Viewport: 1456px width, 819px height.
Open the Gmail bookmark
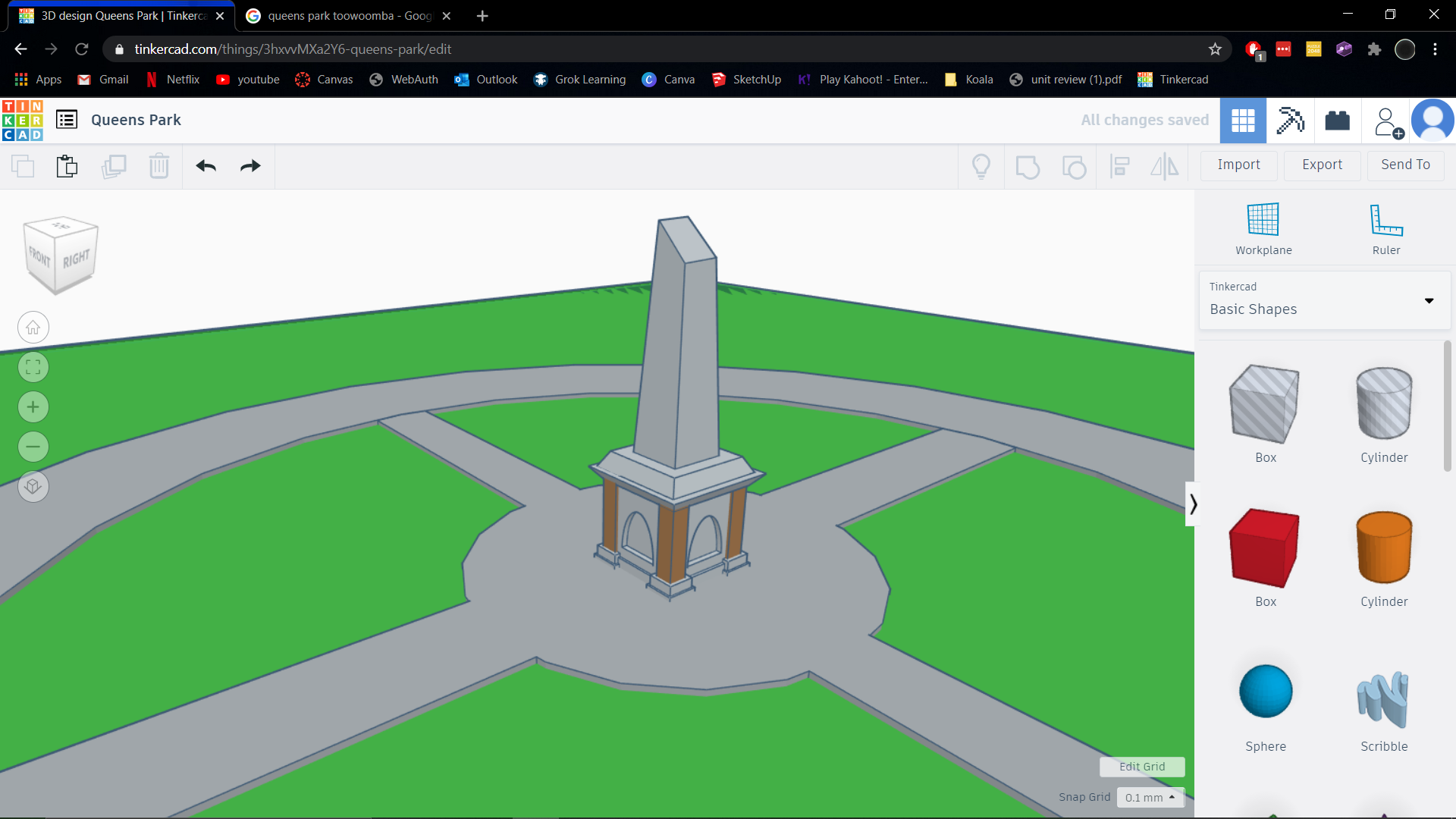pyautogui.click(x=104, y=80)
